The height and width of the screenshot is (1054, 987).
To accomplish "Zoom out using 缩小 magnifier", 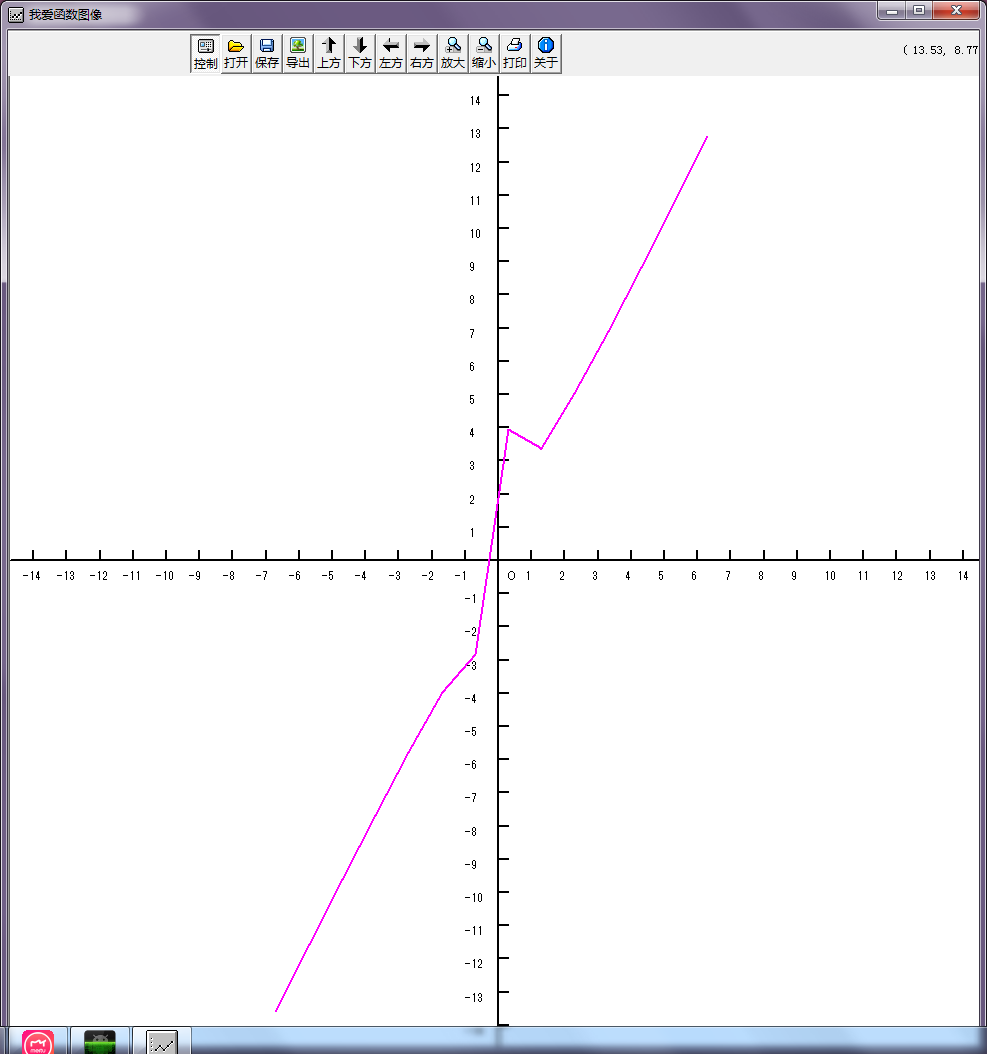I will 483,54.
